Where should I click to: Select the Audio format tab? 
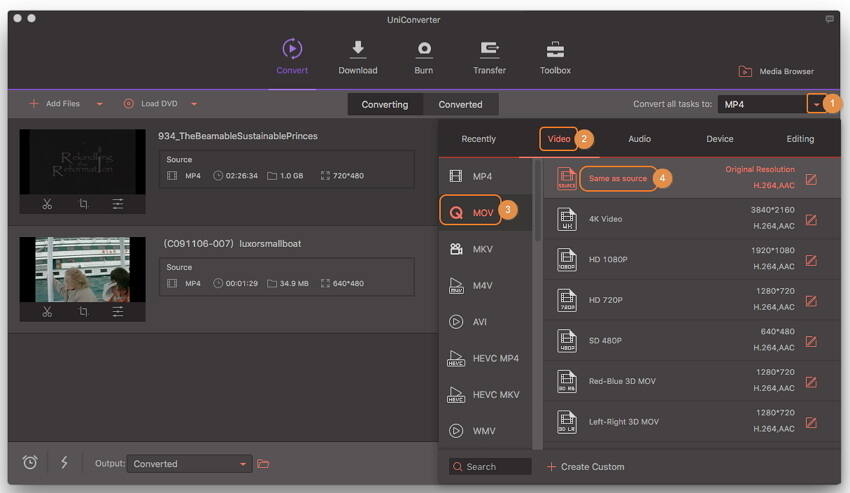point(639,139)
